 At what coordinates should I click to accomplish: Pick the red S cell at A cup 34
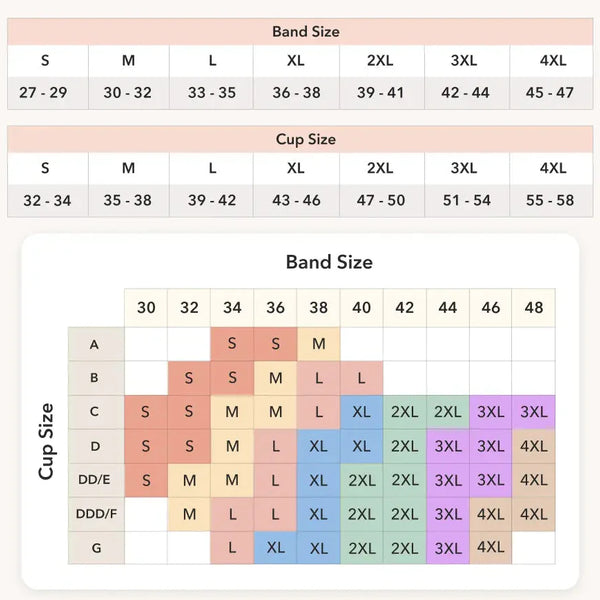point(232,344)
